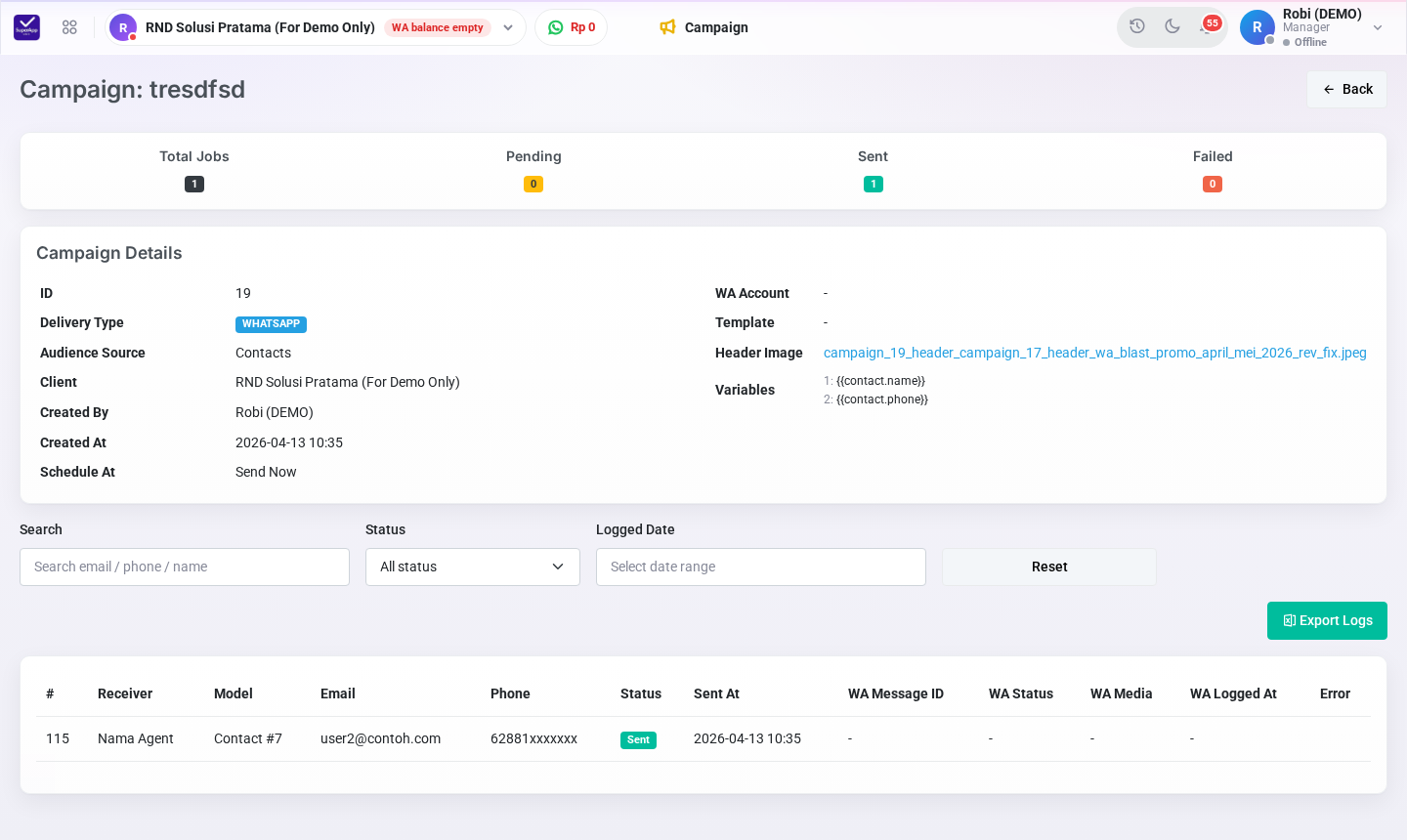Click the Pending count badge
Image resolution: width=1407 pixels, height=840 pixels.
(533, 184)
